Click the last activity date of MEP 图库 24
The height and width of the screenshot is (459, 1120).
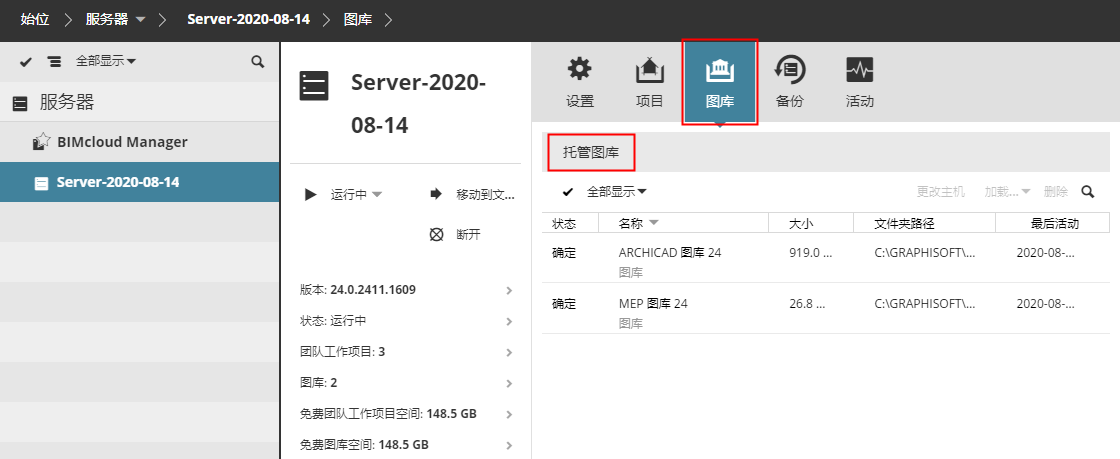coord(1046,303)
